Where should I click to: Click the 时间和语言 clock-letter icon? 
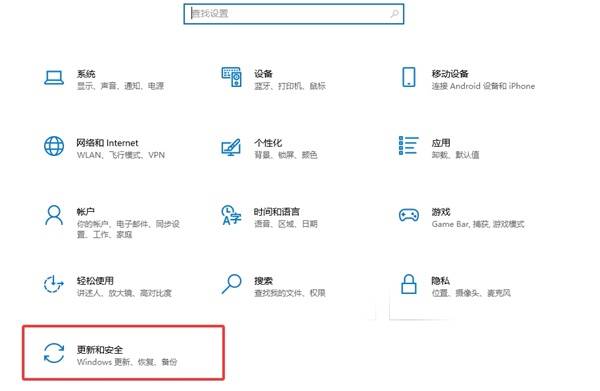coord(231,215)
